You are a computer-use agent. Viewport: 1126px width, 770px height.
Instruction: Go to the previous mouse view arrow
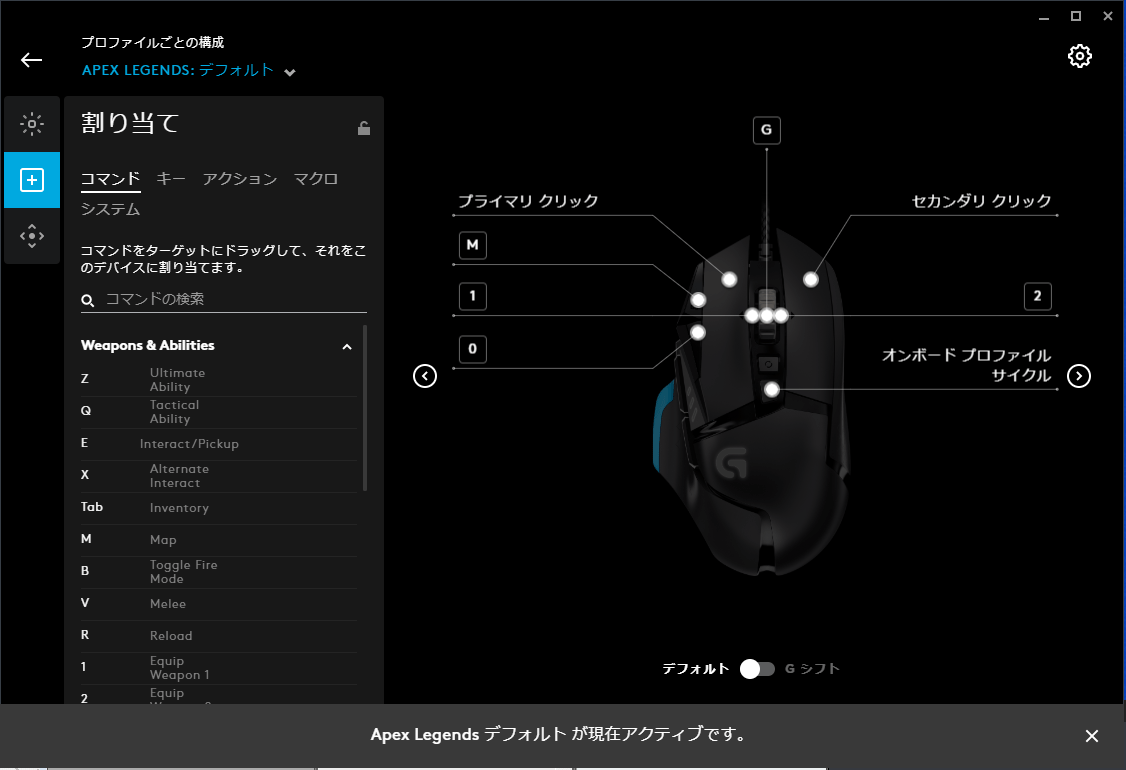[x=425, y=376]
